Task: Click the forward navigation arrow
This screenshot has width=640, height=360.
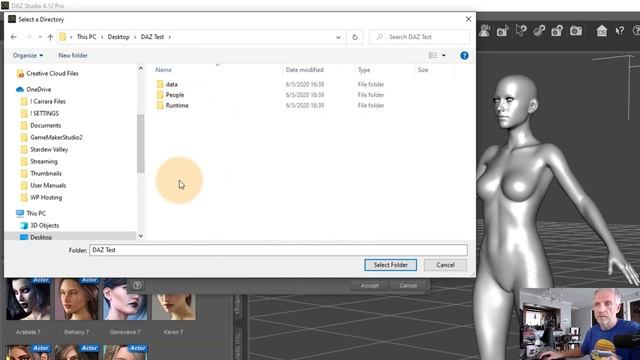Action: (x=28, y=37)
